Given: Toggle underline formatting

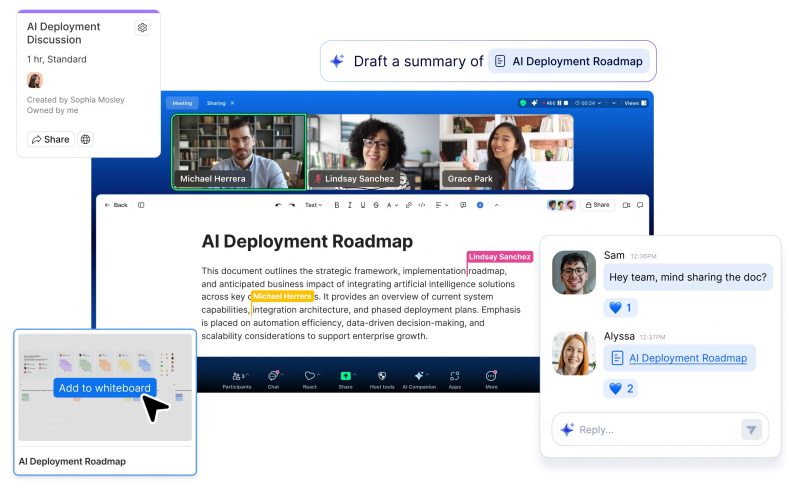Looking at the screenshot, I should (x=363, y=205).
